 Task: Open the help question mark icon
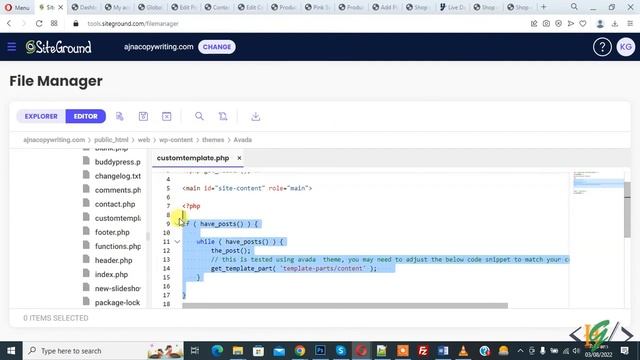tap(602, 47)
